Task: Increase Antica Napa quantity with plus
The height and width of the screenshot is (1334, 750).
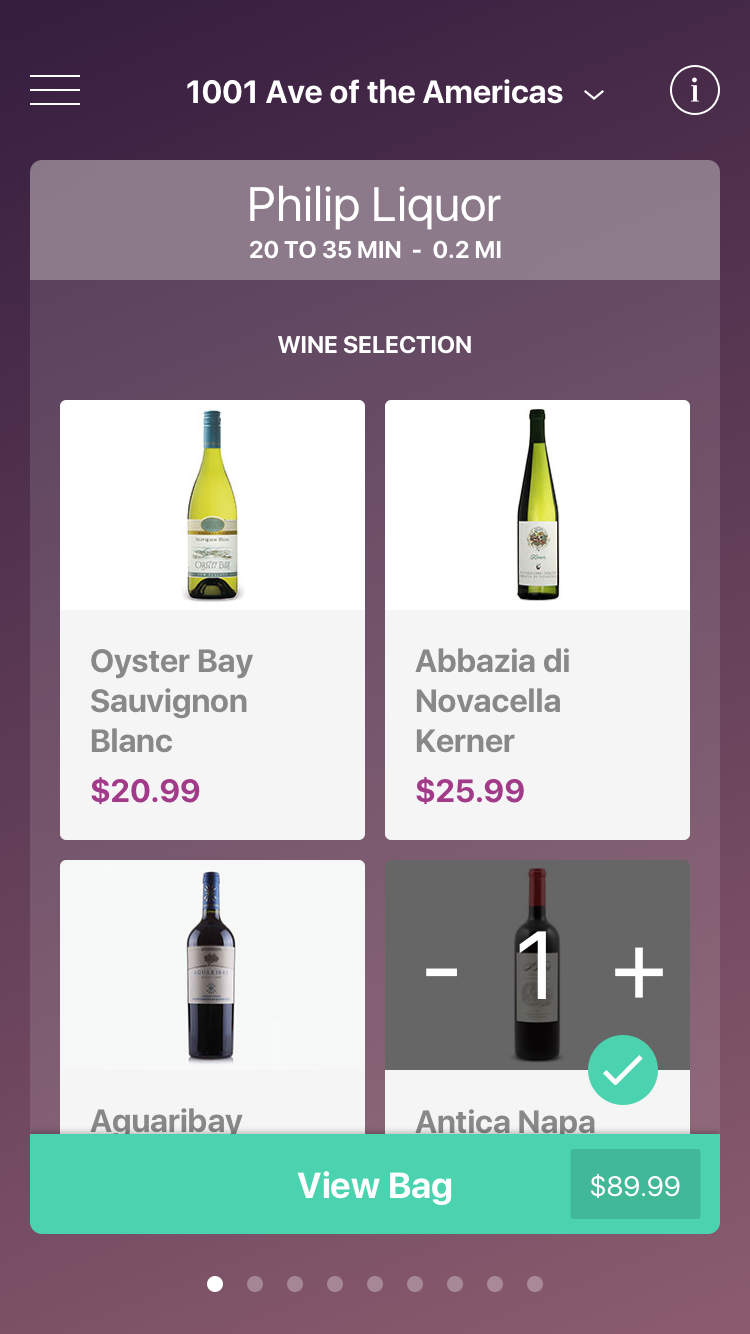Action: pyautogui.click(x=638, y=970)
